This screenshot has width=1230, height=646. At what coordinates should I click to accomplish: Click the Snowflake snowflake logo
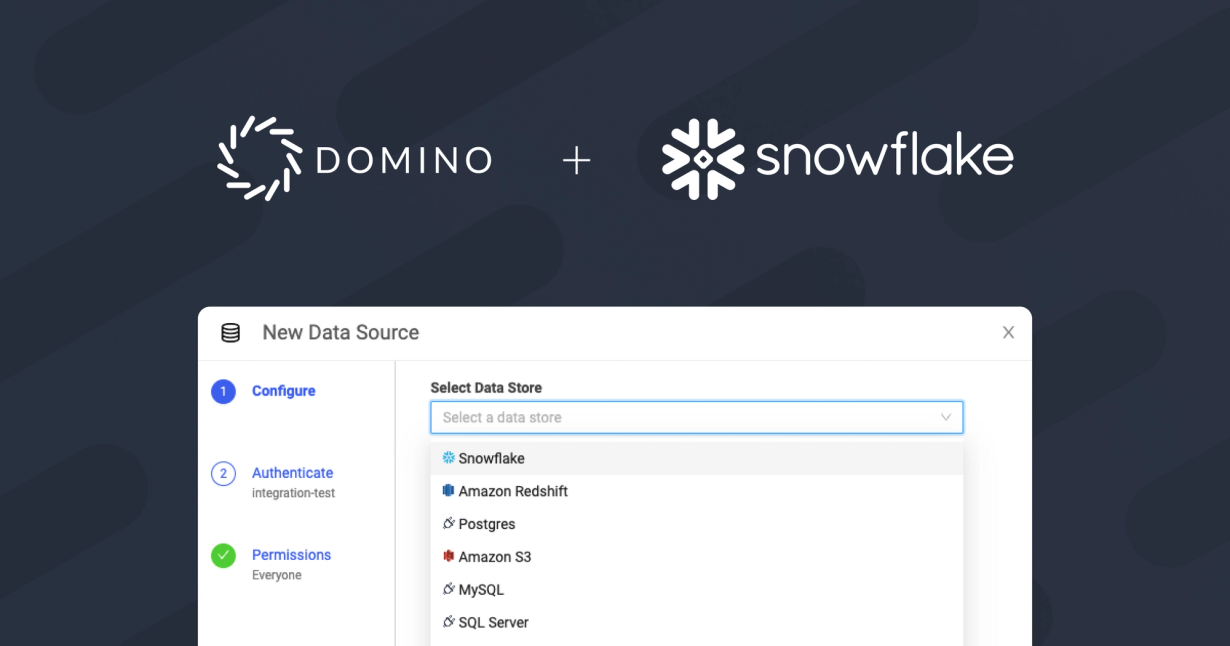pos(702,157)
